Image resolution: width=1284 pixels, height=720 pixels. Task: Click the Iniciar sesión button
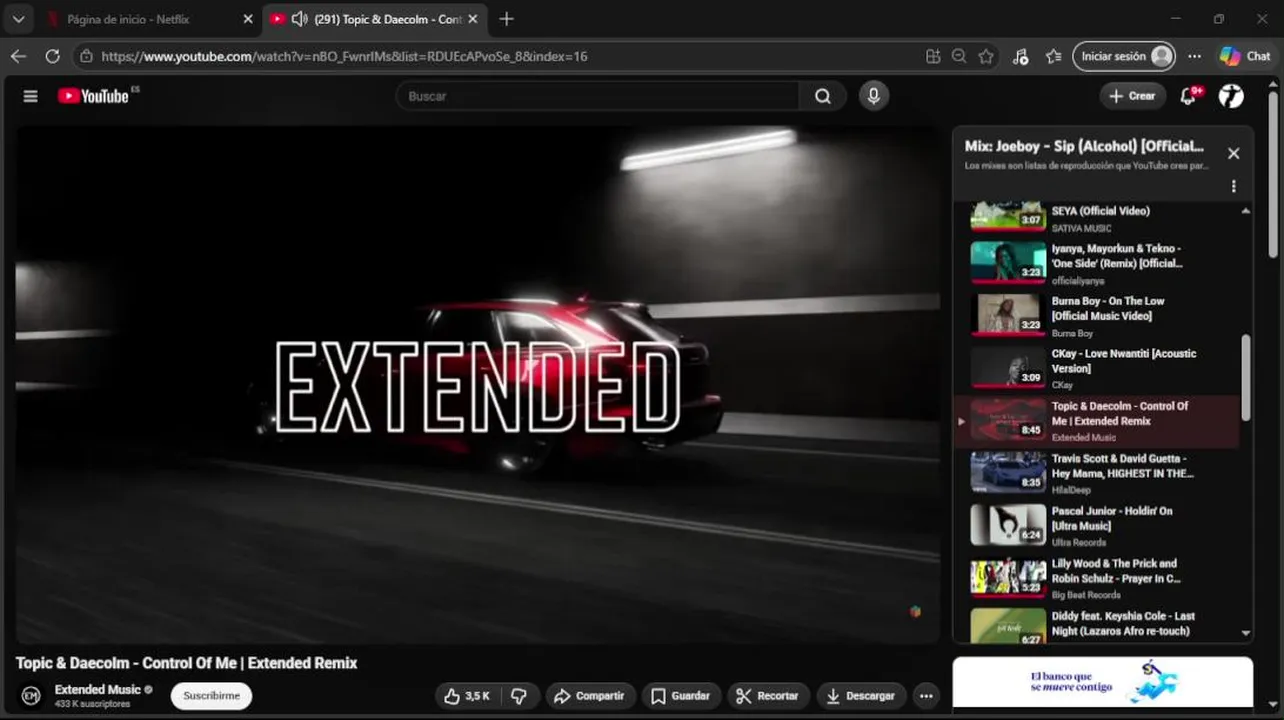click(x=1123, y=56)
